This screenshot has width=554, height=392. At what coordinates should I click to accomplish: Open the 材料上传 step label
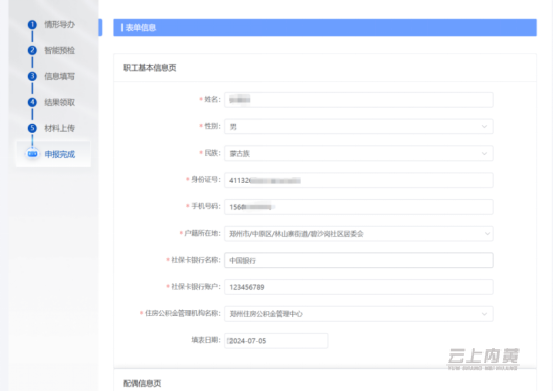(59, 128)
